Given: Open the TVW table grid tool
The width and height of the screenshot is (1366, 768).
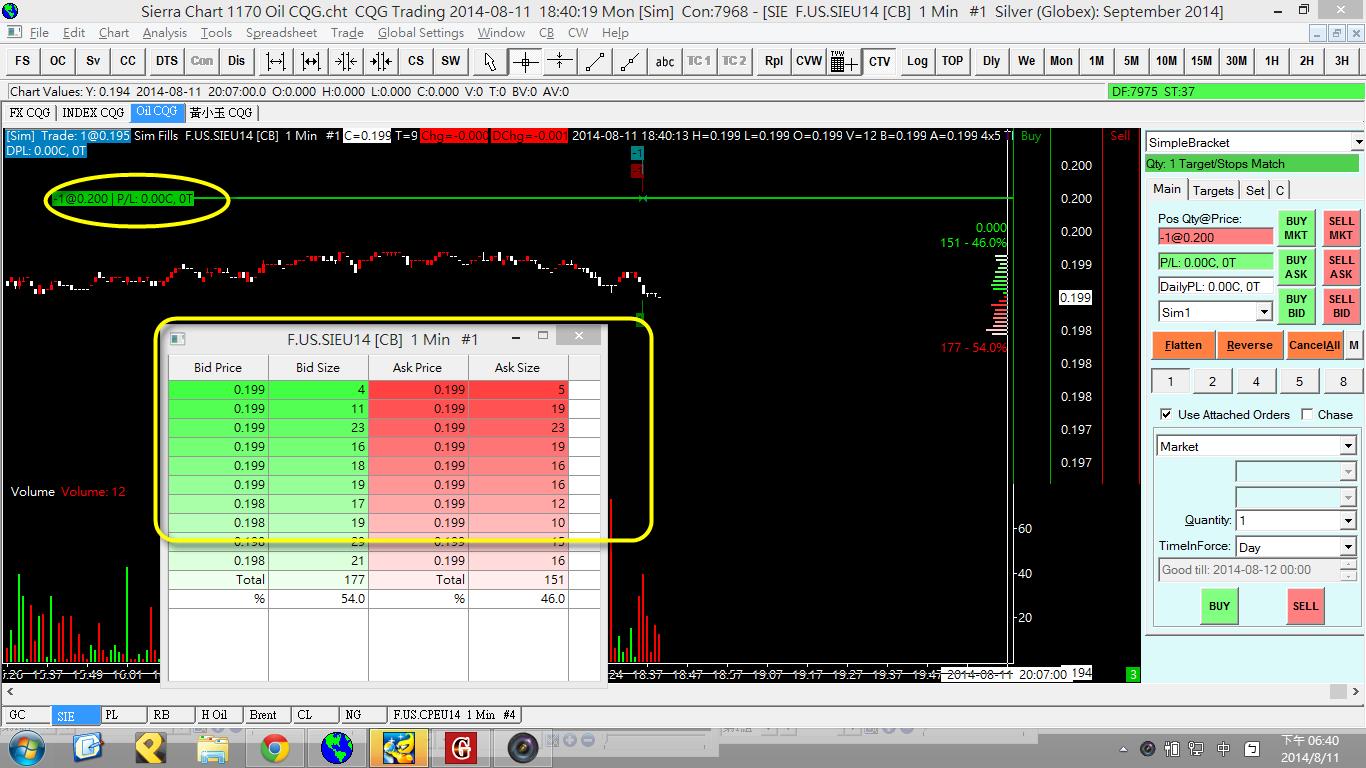Looking at the screenshot, I should click(844, 61).
